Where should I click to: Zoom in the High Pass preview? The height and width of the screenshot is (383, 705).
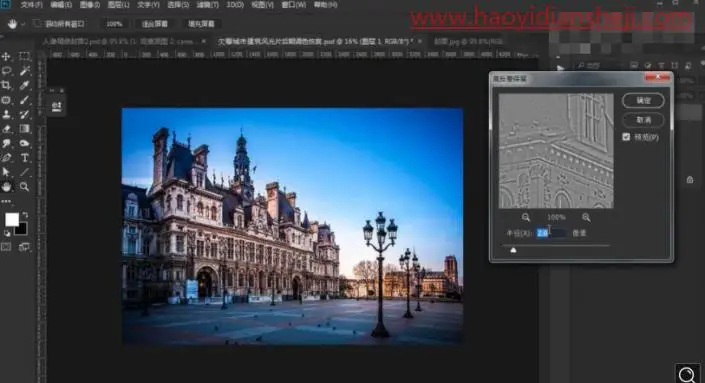tap(586, 218)
